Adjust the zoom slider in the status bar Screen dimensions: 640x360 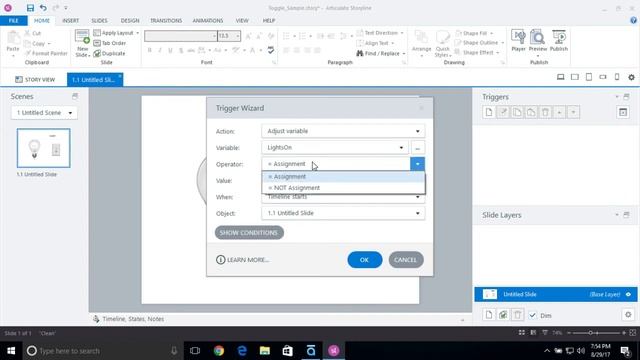pos(590,333)
